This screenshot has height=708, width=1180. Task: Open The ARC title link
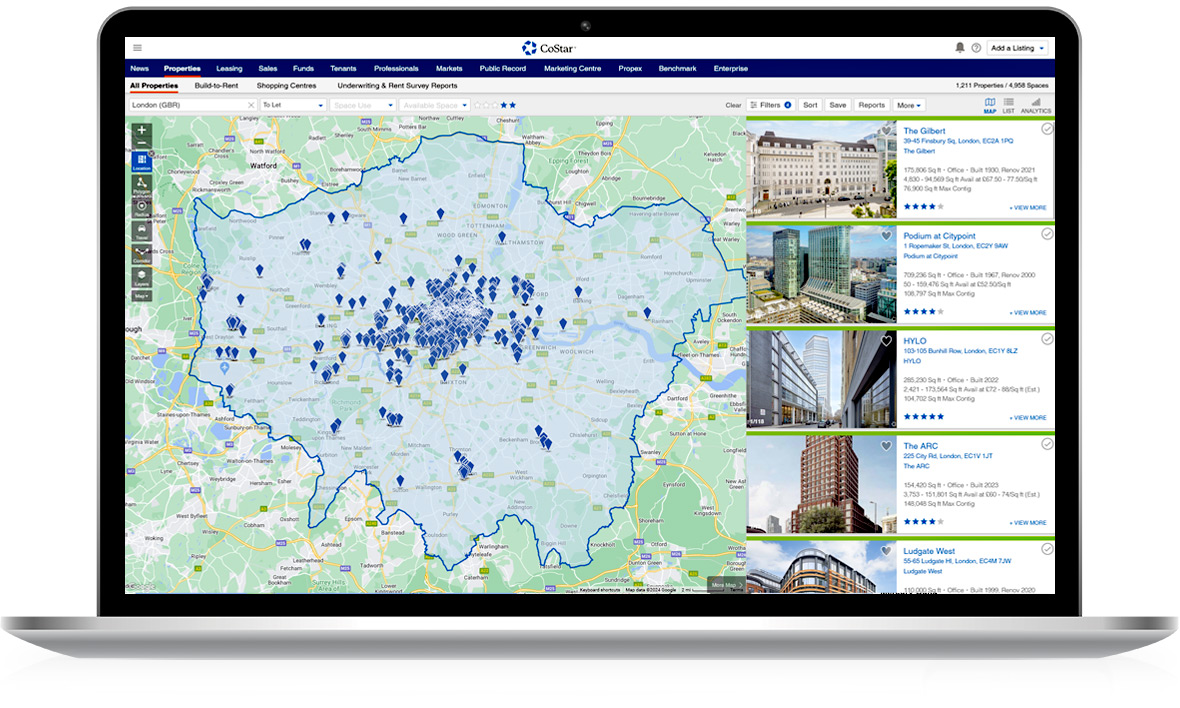tap(920, 446)
